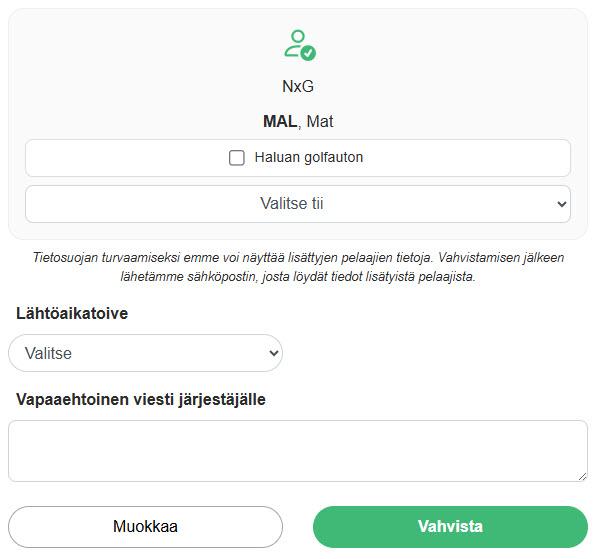Click the Muokkaa button
The width and height of the screenshot is (595, 559).
click(x=145, y=527)
